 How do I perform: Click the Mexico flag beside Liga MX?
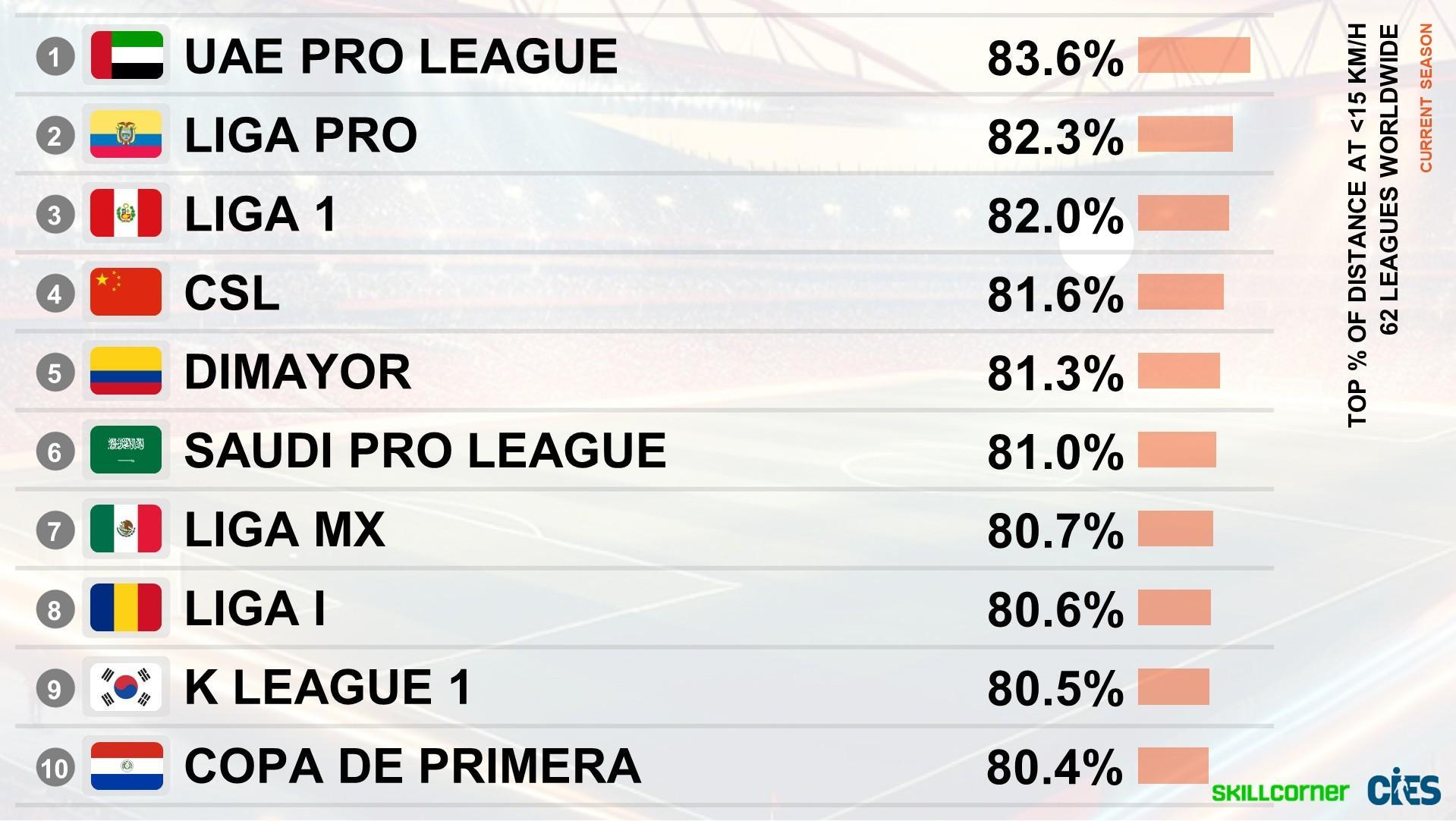tap(126, 529)
